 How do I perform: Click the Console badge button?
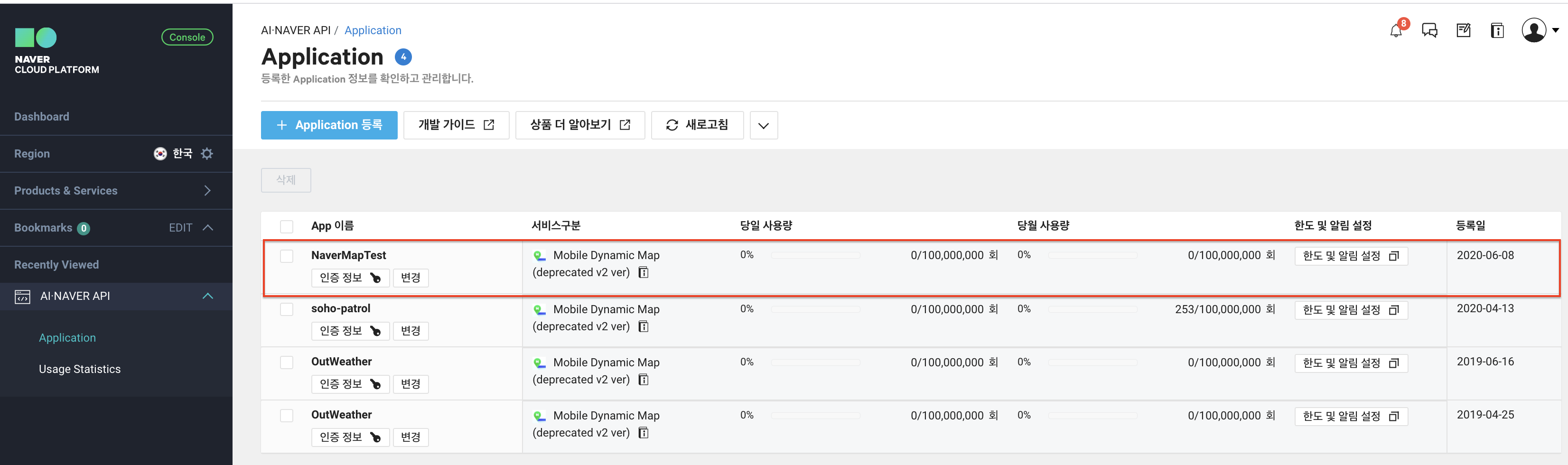coord(187,38)
